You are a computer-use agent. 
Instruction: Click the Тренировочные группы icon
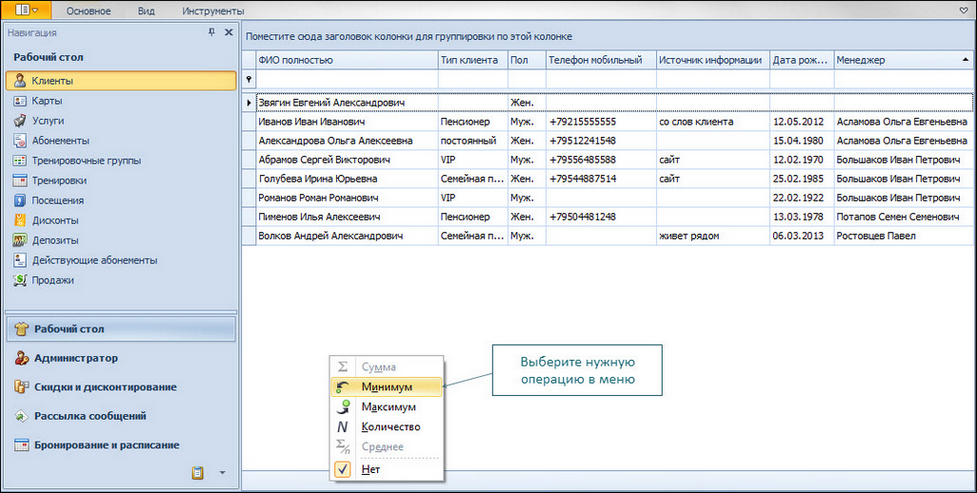(20, 161)
